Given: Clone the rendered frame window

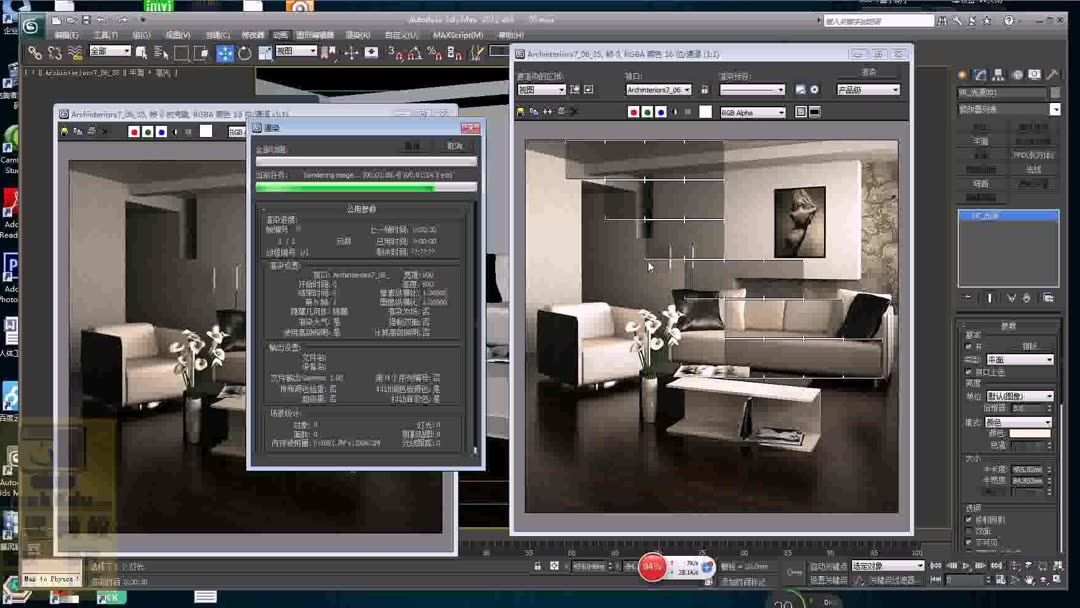Looking at the screenshot, I should [532, 111].
